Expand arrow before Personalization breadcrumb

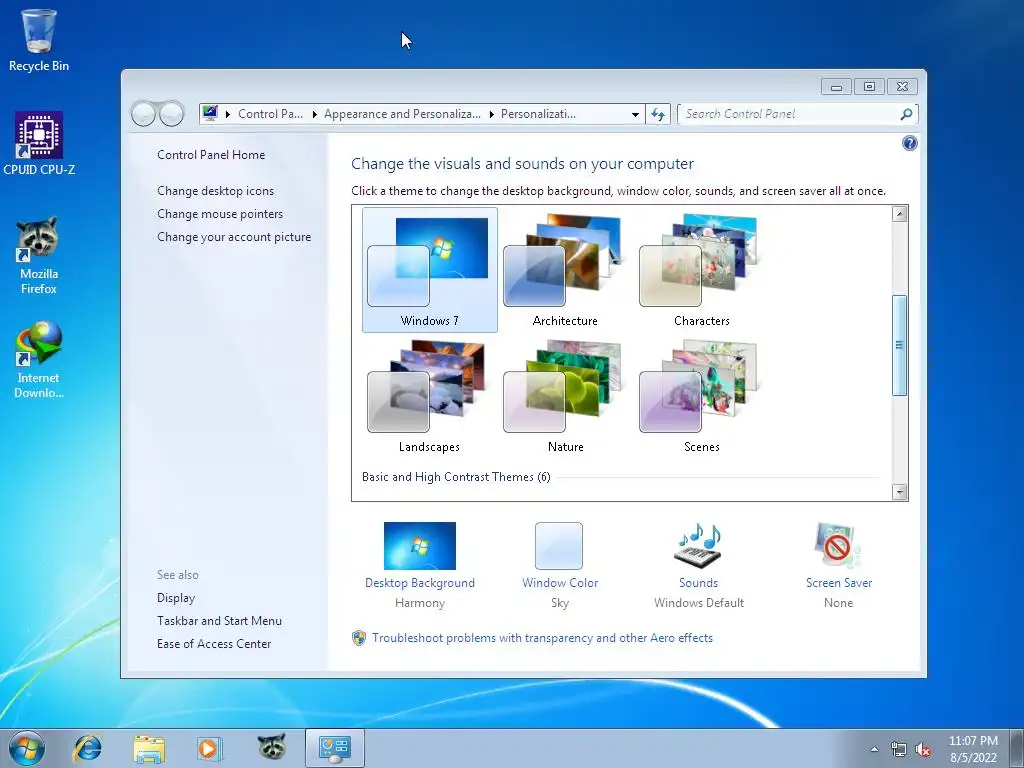coord(491,114)
